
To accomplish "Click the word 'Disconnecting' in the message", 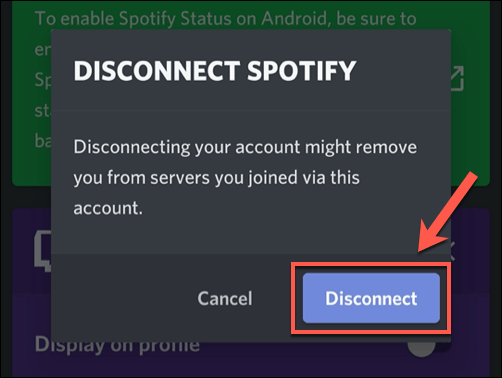I will 132,147.
